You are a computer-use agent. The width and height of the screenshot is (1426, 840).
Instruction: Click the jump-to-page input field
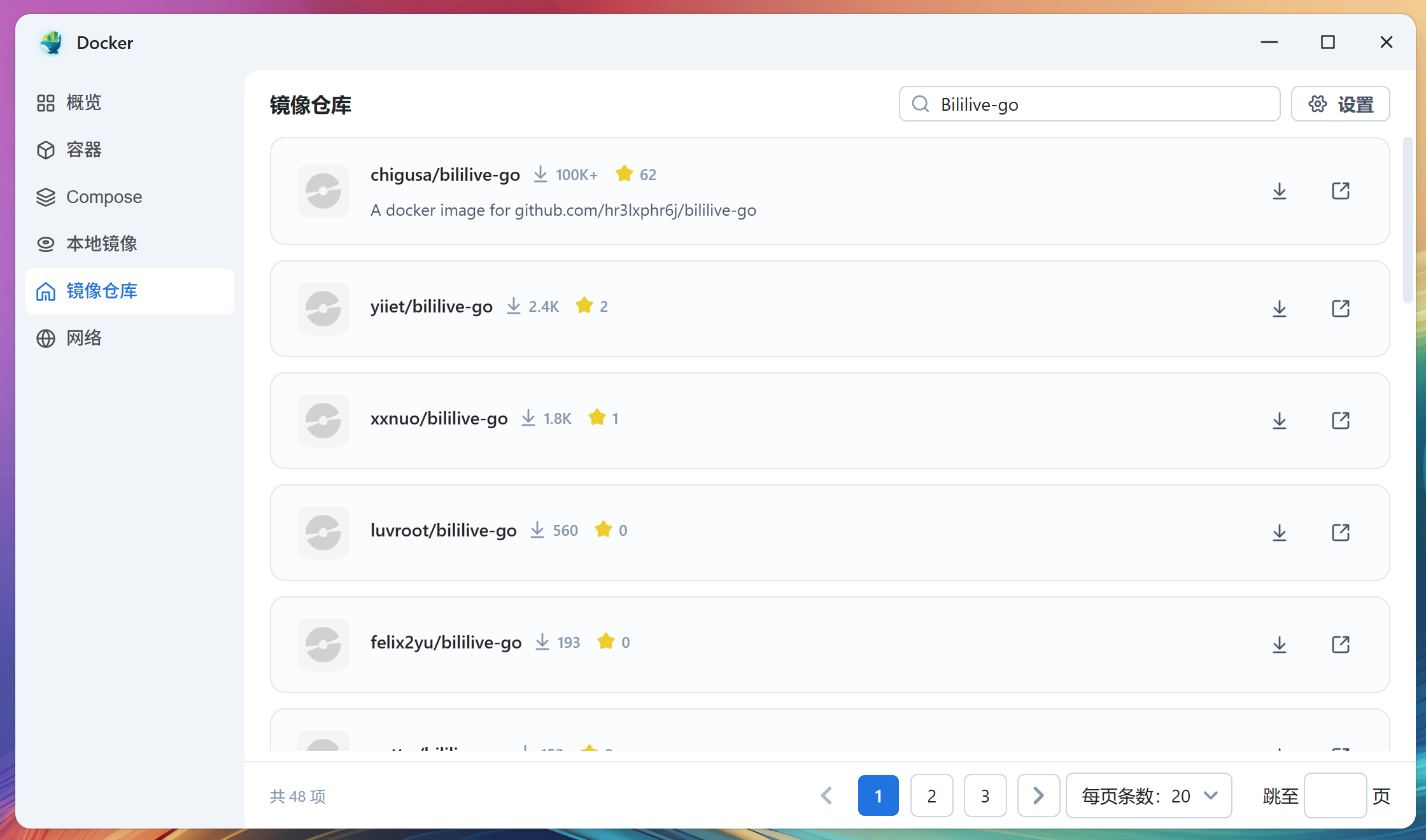[1335, 795]
